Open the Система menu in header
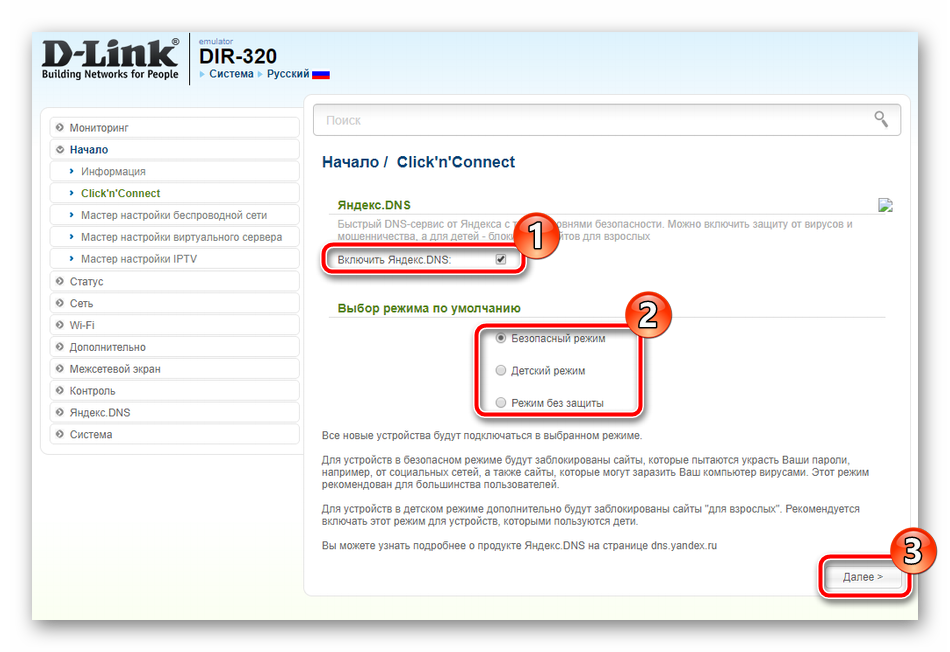The height and width of the screenshot is (652, 950). tap(231, 74)
